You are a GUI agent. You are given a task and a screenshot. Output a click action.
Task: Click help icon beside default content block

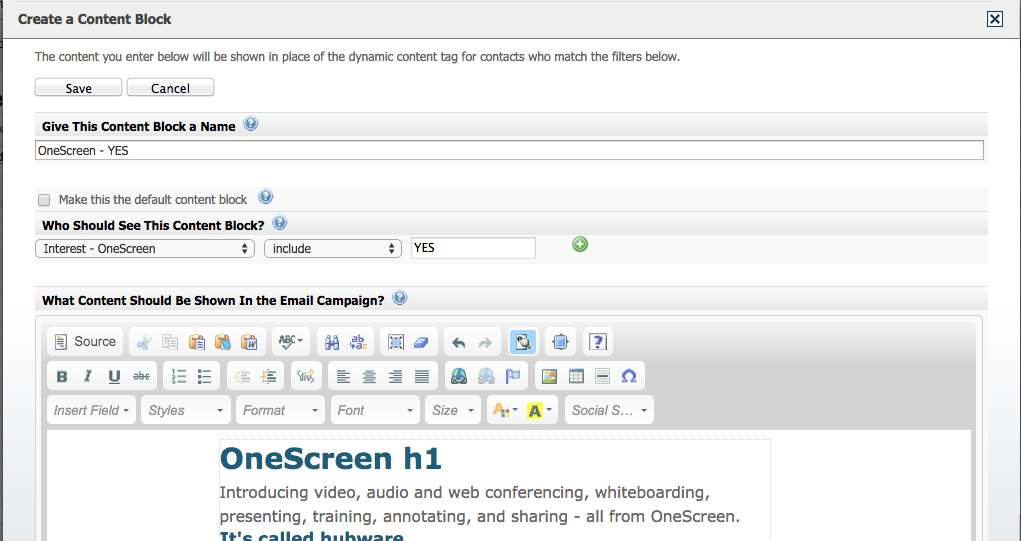(266, 197)
